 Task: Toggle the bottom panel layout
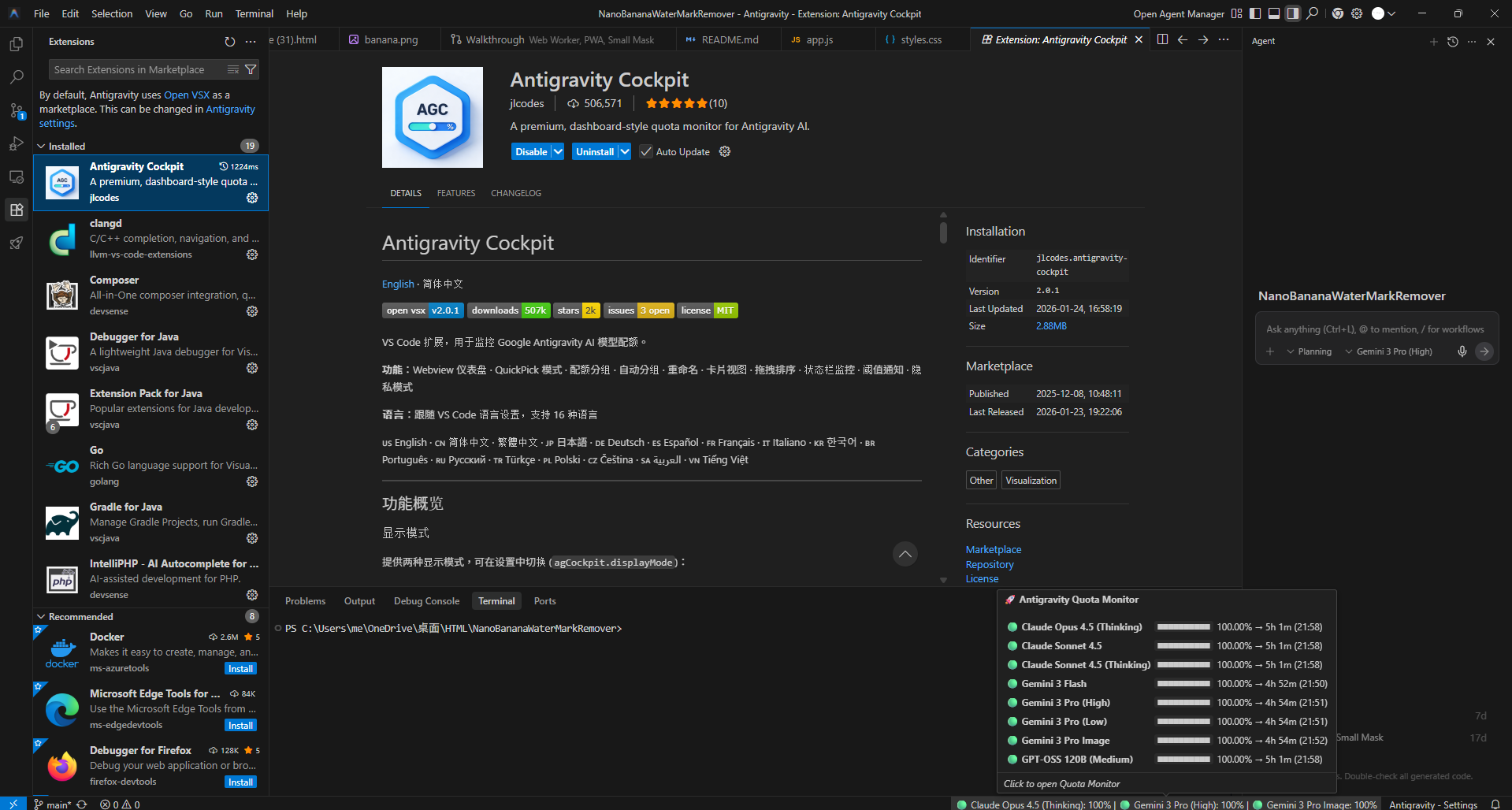click(1274, 13)
